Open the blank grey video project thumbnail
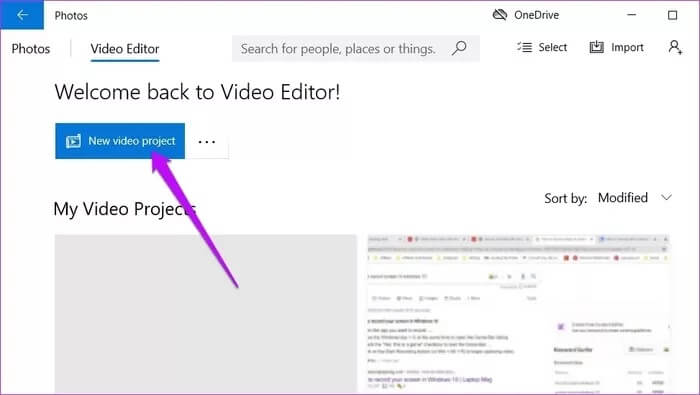The image size is (700, 395). coord(206,314)
